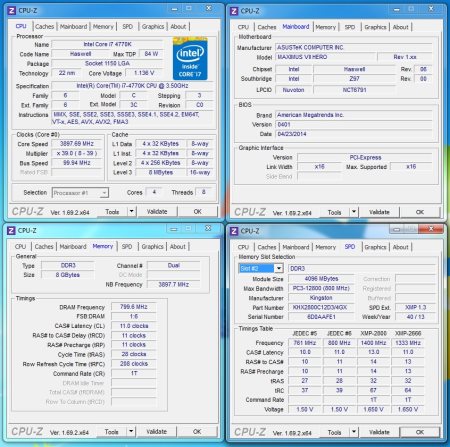Click the CPU-Z logo icon in the Mainboard window title bar
The height and width of the screenshot is (447, 450).
(234, 11)
